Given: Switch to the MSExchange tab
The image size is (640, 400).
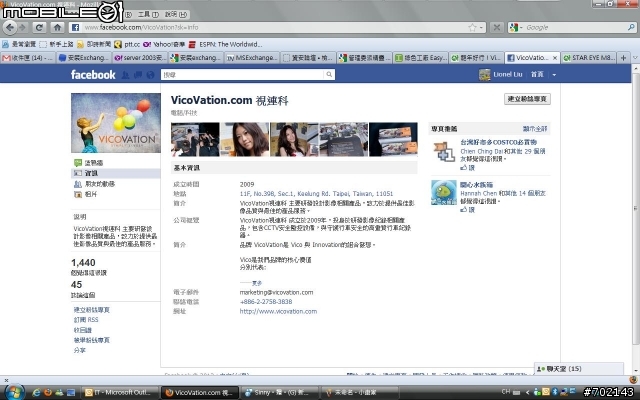Looking at the screenshot, I should 252,58.
